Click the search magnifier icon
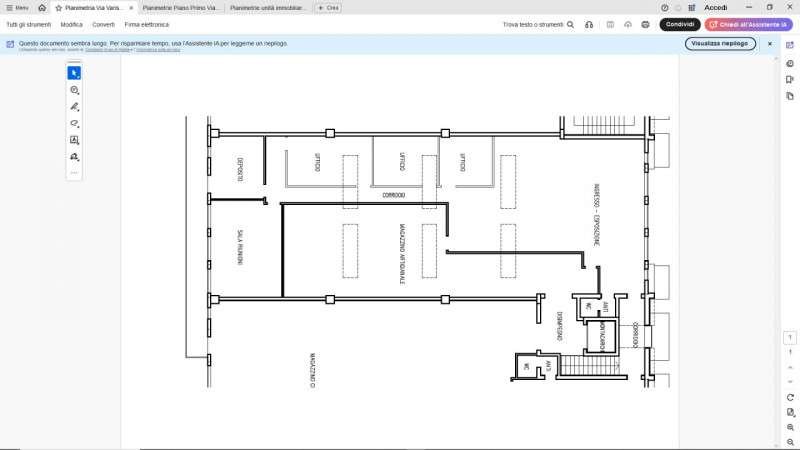 point(570,24)
